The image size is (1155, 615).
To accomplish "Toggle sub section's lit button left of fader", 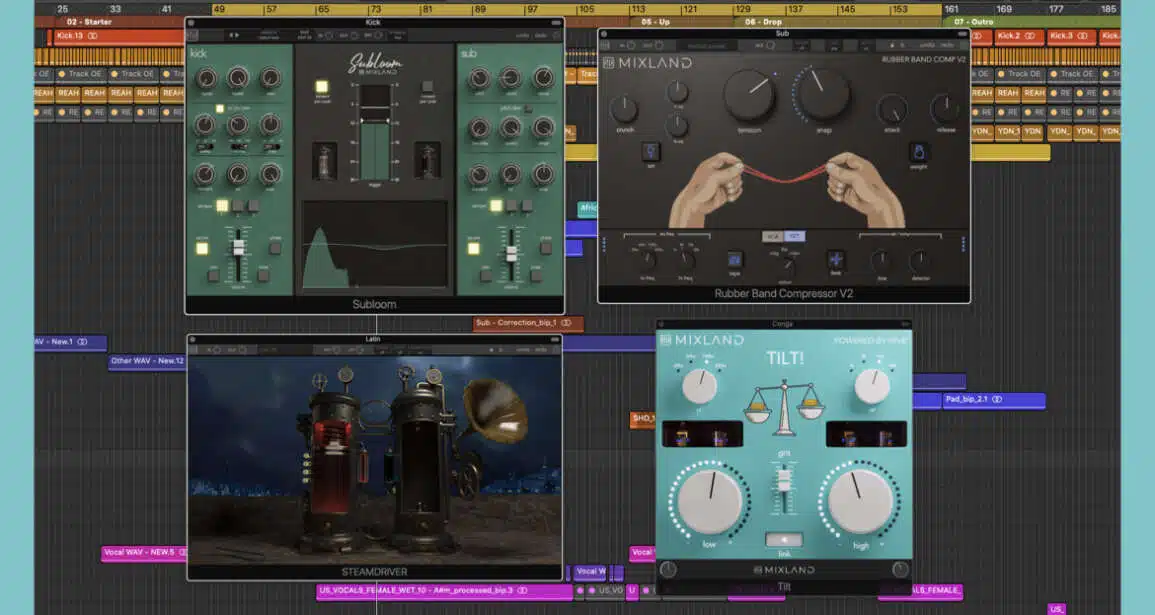I will (x=474, y=249).
